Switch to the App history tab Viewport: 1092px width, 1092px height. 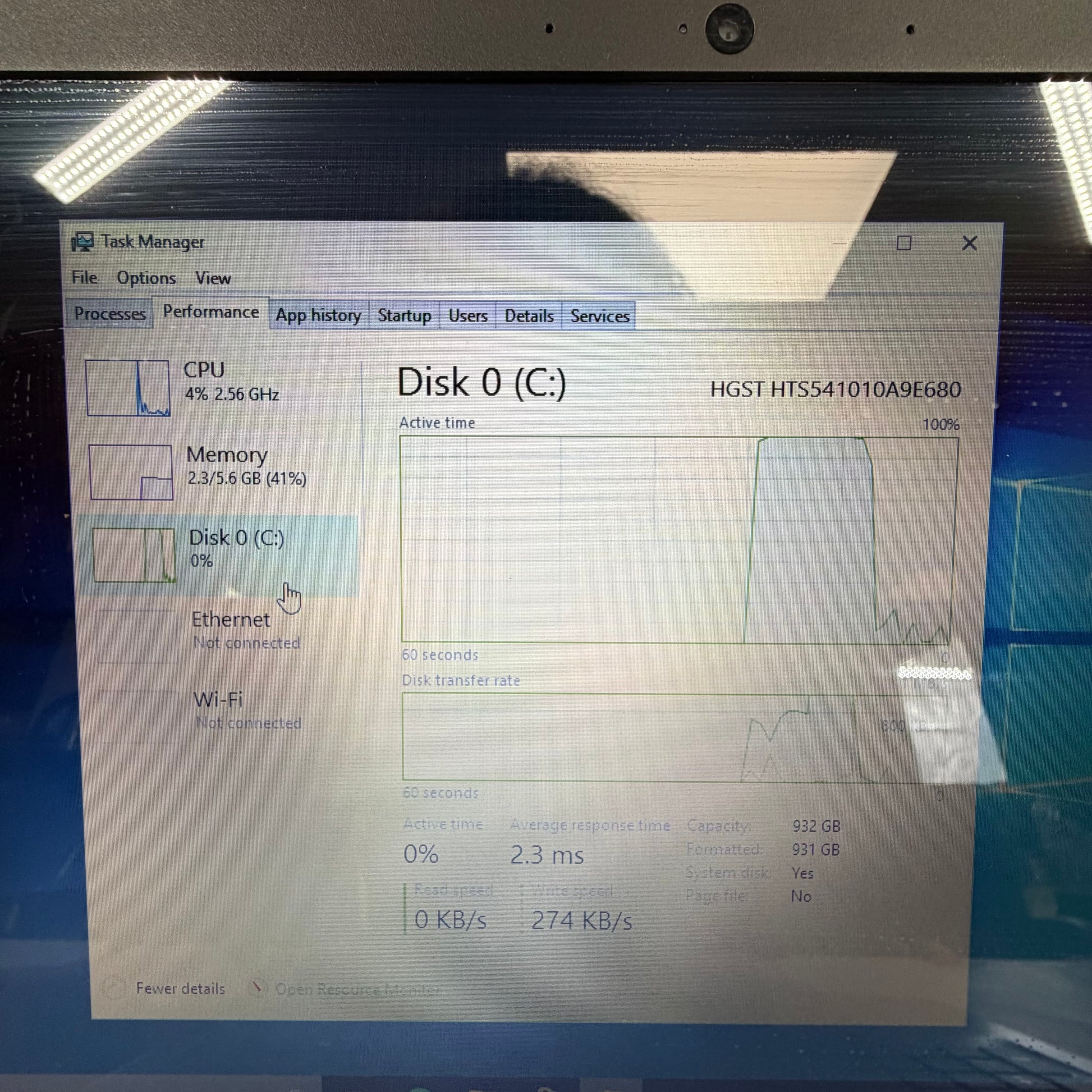click(x=318, y=315)
